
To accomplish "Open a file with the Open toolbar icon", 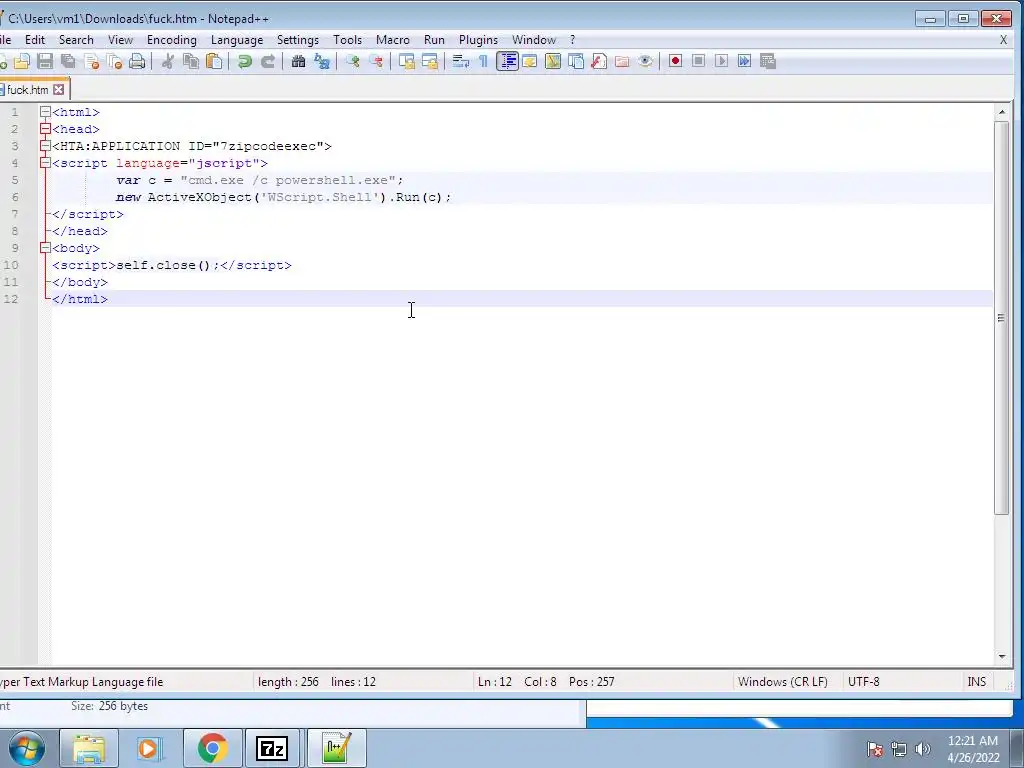I will click(x=22, y=61).
